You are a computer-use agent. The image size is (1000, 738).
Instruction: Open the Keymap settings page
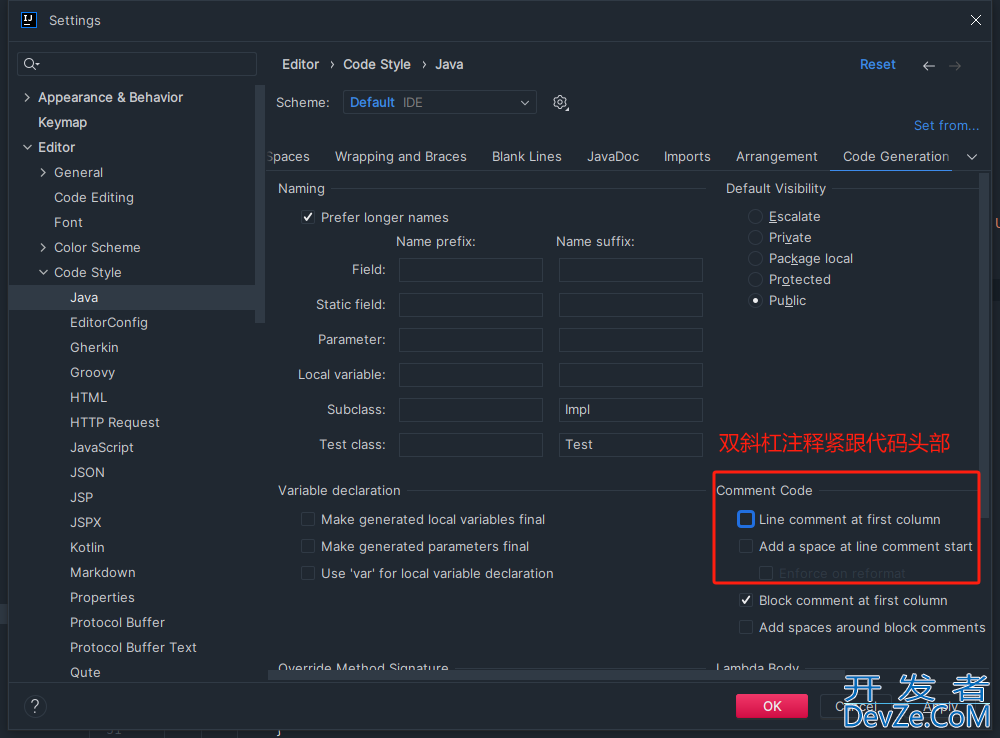point(62,122)
